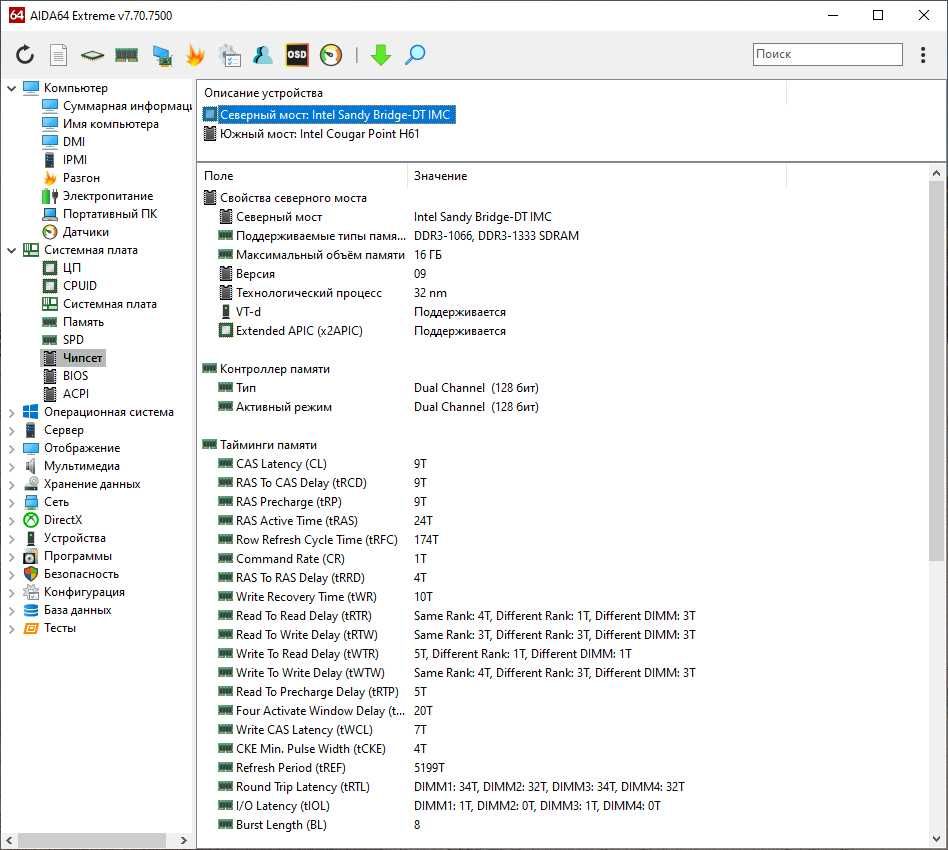
Task: Click the details pane scroll up arrow
Action: (936, 173)
